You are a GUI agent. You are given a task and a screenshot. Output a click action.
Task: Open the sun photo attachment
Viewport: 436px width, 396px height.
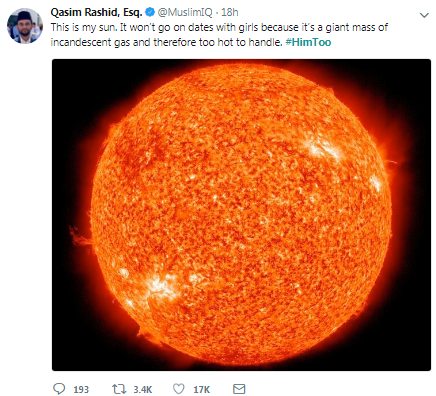[241, 215]
